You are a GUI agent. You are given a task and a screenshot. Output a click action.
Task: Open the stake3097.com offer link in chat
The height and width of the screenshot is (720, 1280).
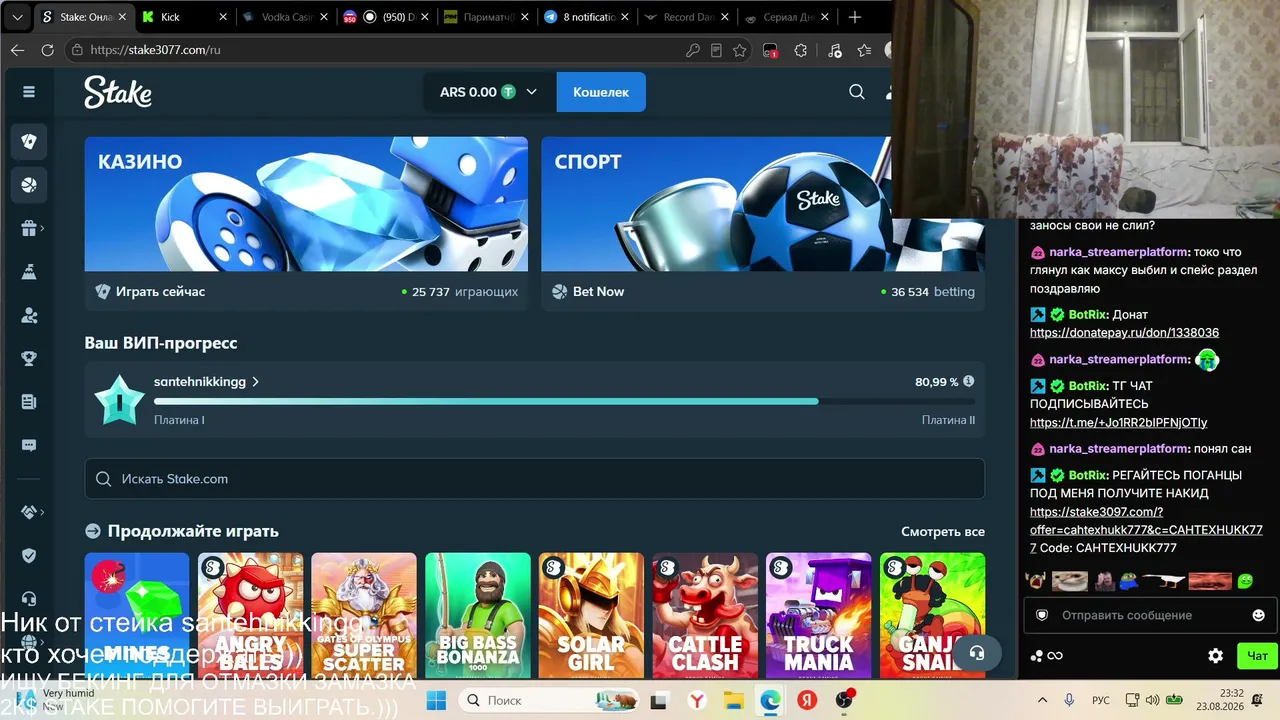(1146, 530)
